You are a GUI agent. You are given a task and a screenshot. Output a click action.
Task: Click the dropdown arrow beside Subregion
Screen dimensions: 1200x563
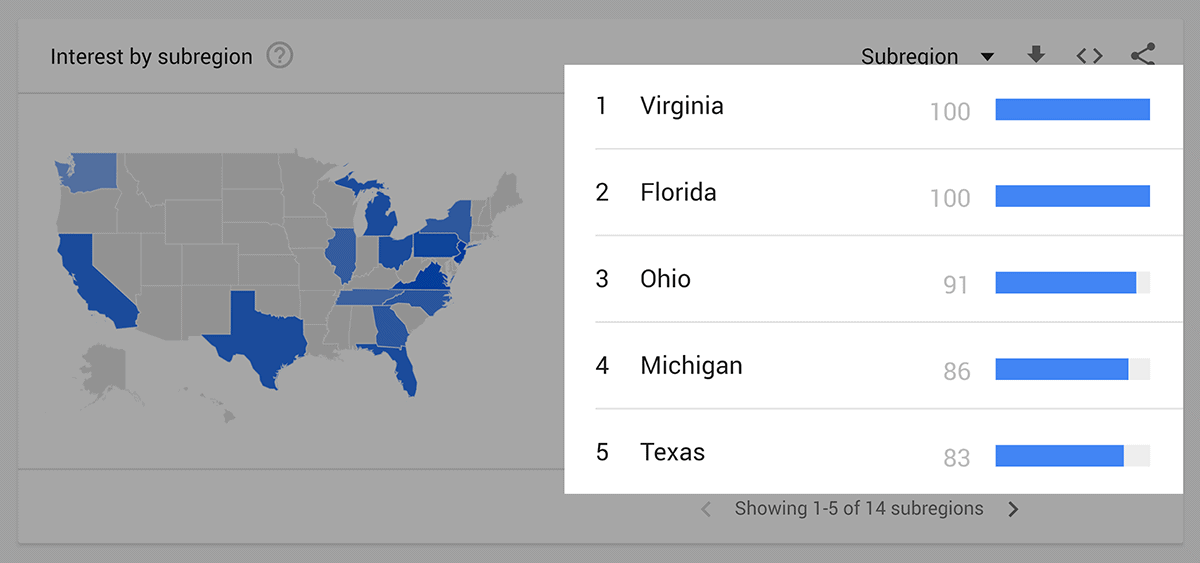coord(987,57)
